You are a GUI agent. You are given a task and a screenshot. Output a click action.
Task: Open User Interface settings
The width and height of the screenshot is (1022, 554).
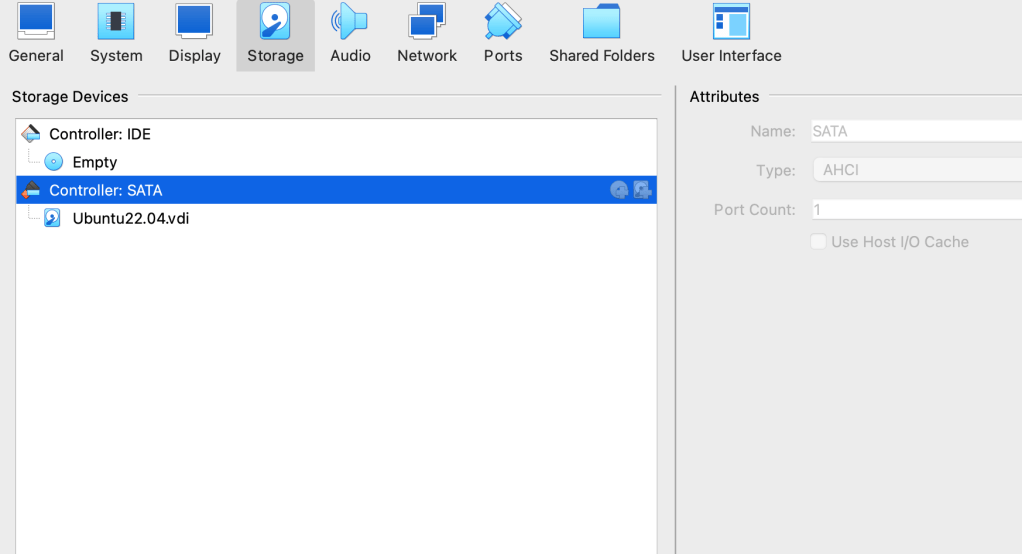[731, 35]
